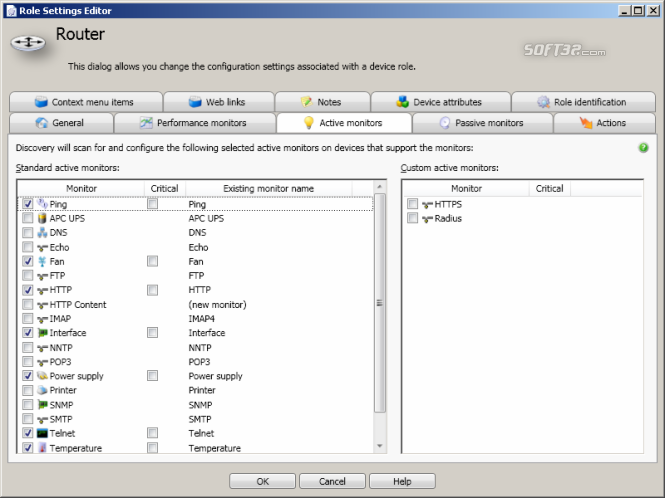The width and height of the screenshot is (665, 498).
Task: Switch to the General tab
Action: (61, 123)
